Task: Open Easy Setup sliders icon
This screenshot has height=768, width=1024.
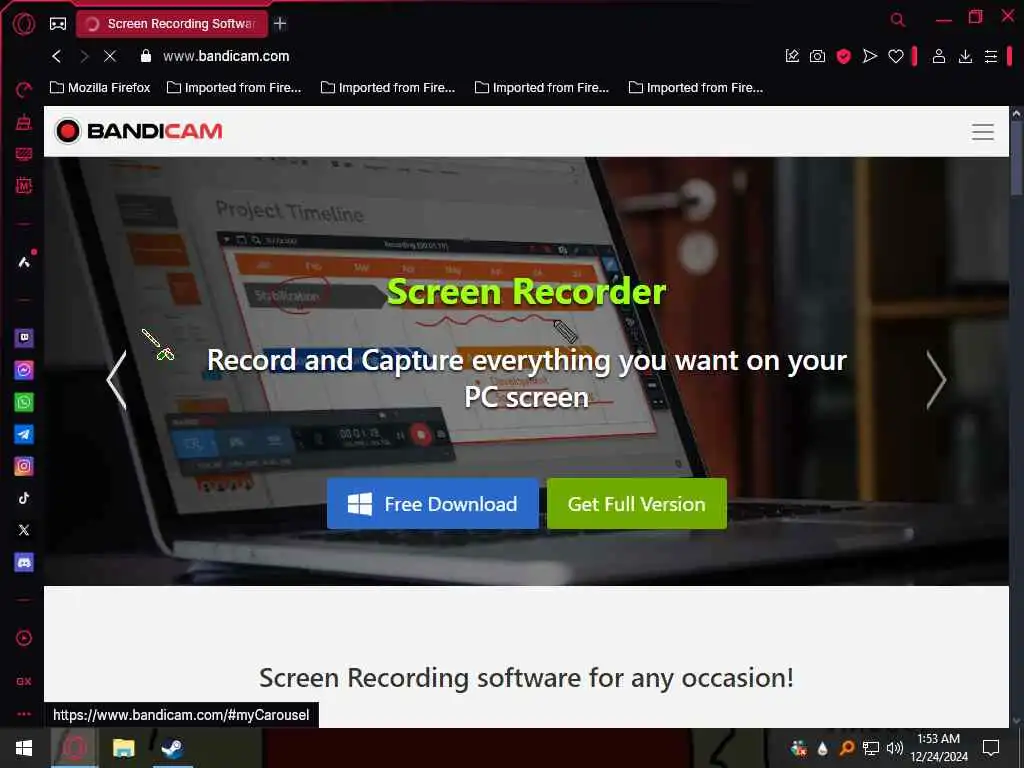Action: 991,56
